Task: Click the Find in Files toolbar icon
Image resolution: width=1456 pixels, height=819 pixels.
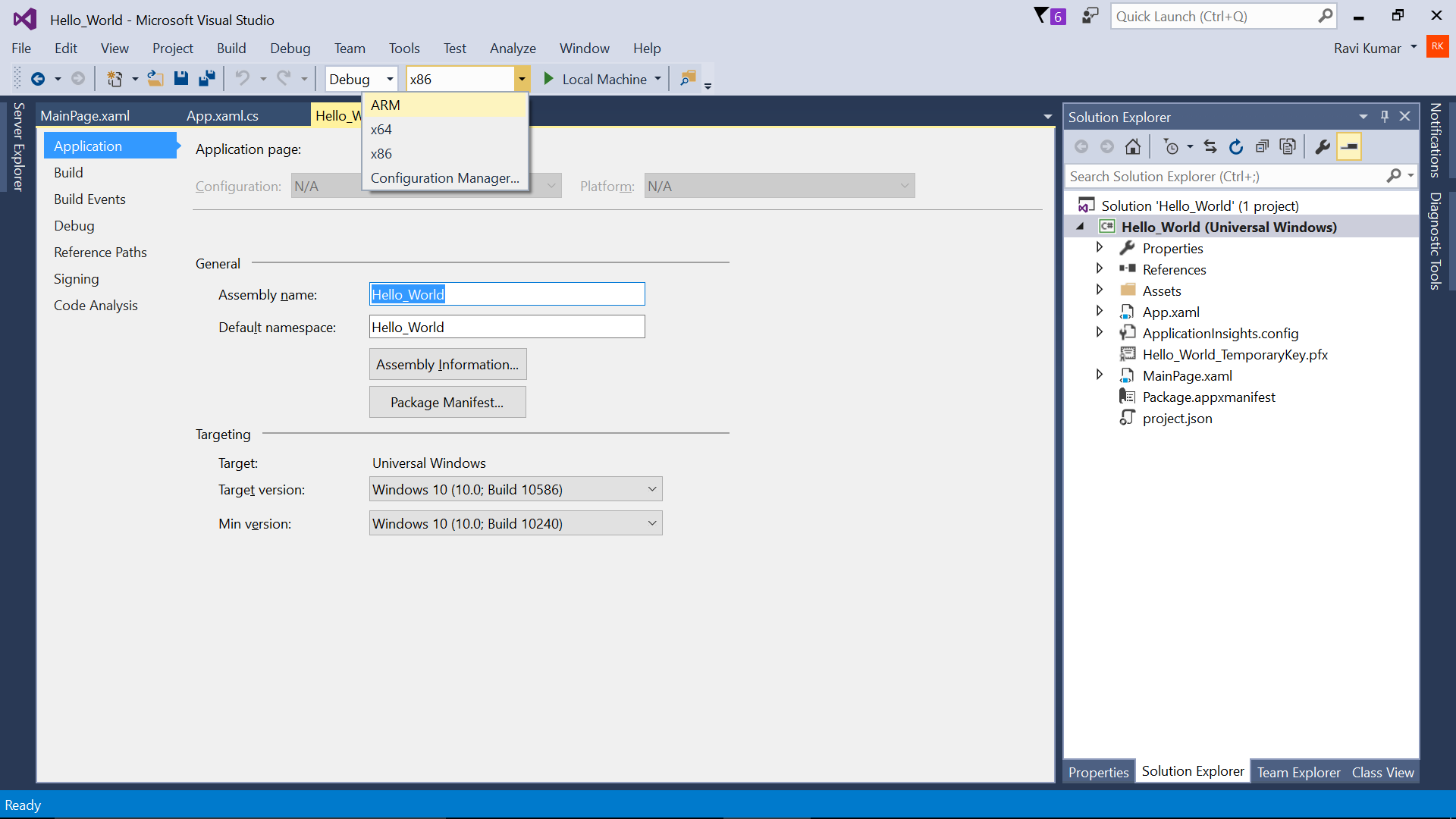Action: [x=688, y=79]
